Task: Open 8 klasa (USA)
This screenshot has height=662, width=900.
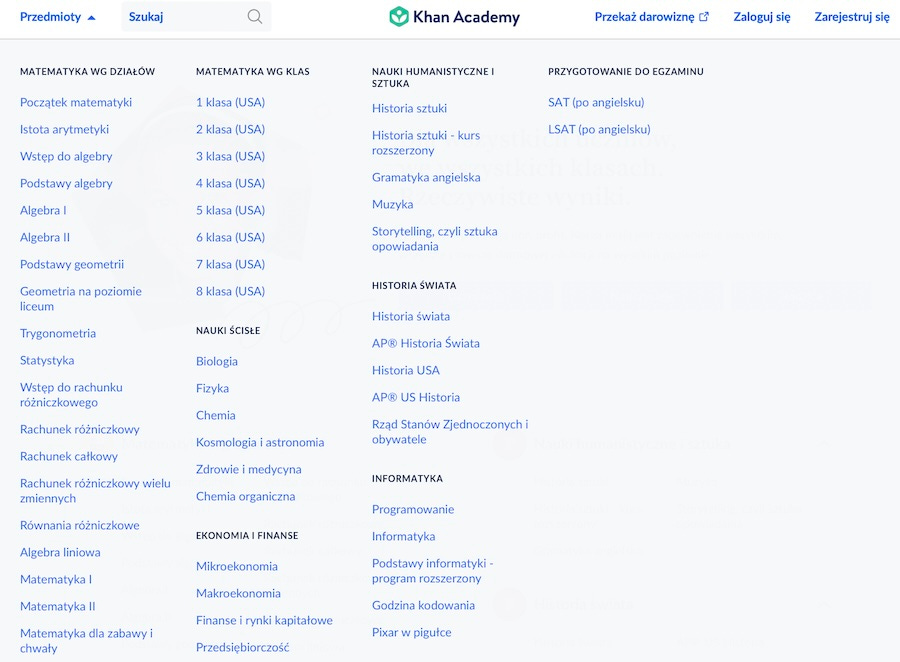Action: [x=230, y=291]
